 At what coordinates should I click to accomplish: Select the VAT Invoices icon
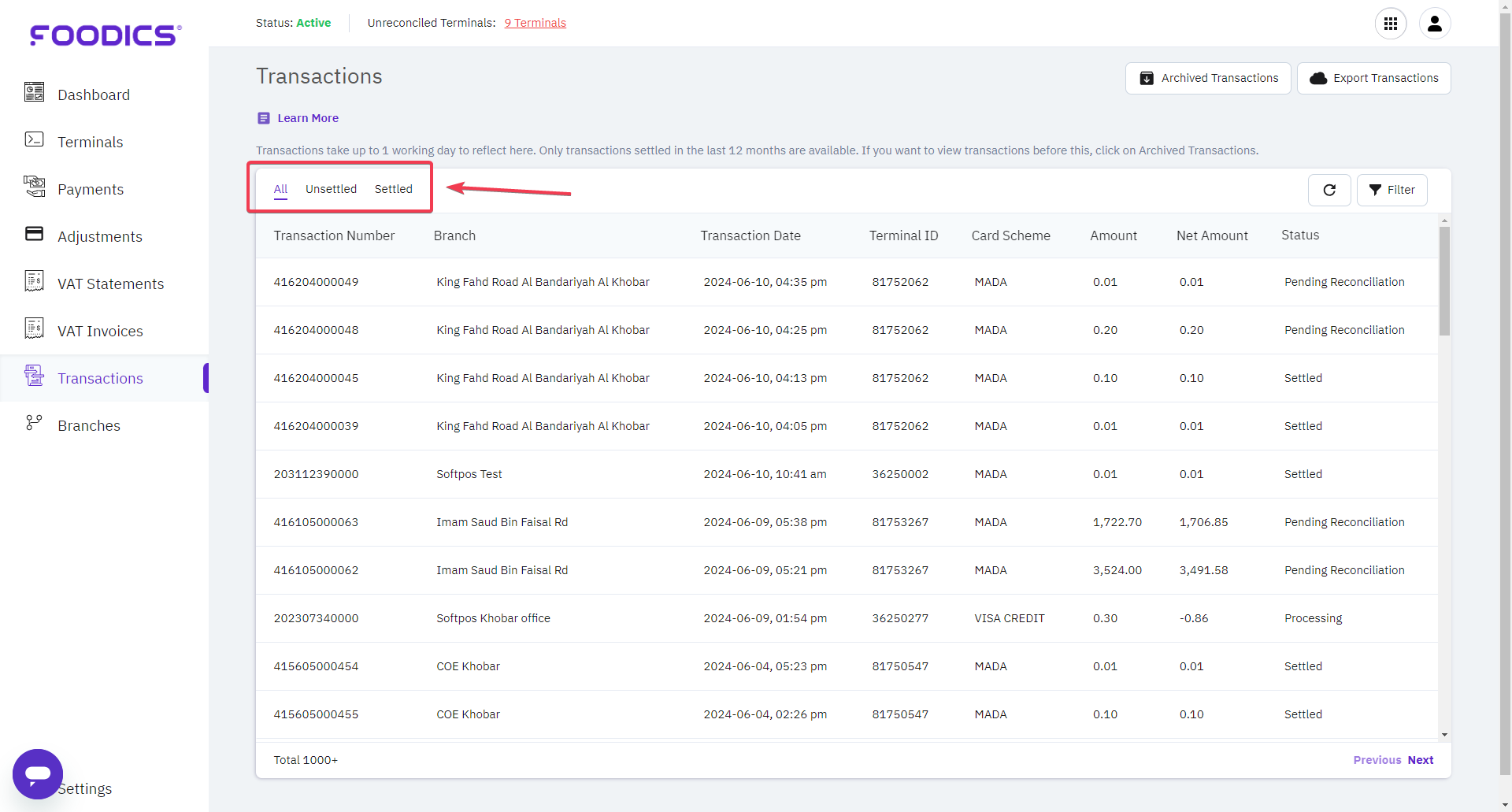click(34, 328)
